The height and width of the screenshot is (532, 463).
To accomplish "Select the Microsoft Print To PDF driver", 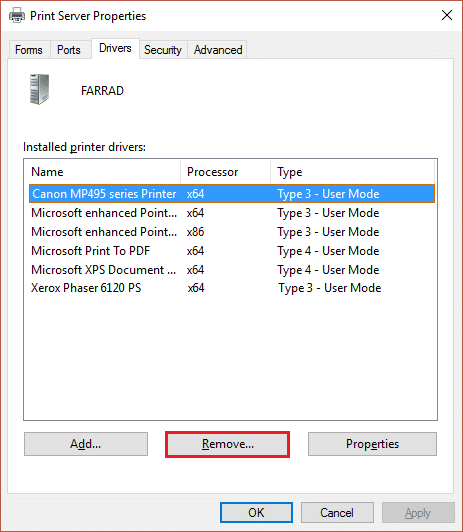I will [x=232, y=251].
